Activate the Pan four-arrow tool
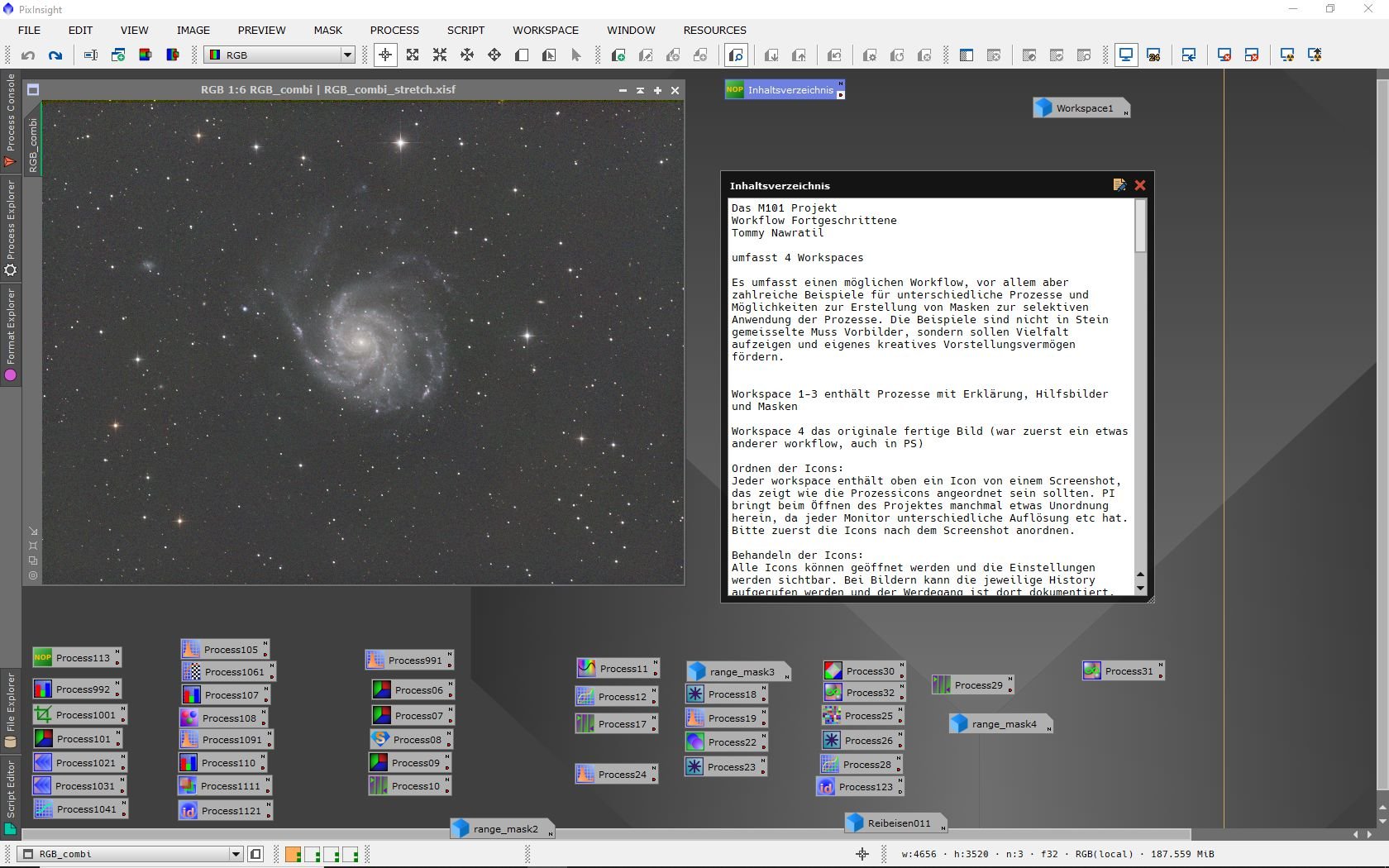Image resolution: width=1389 pixels, height=868 pixels. [x=467, y=55]
